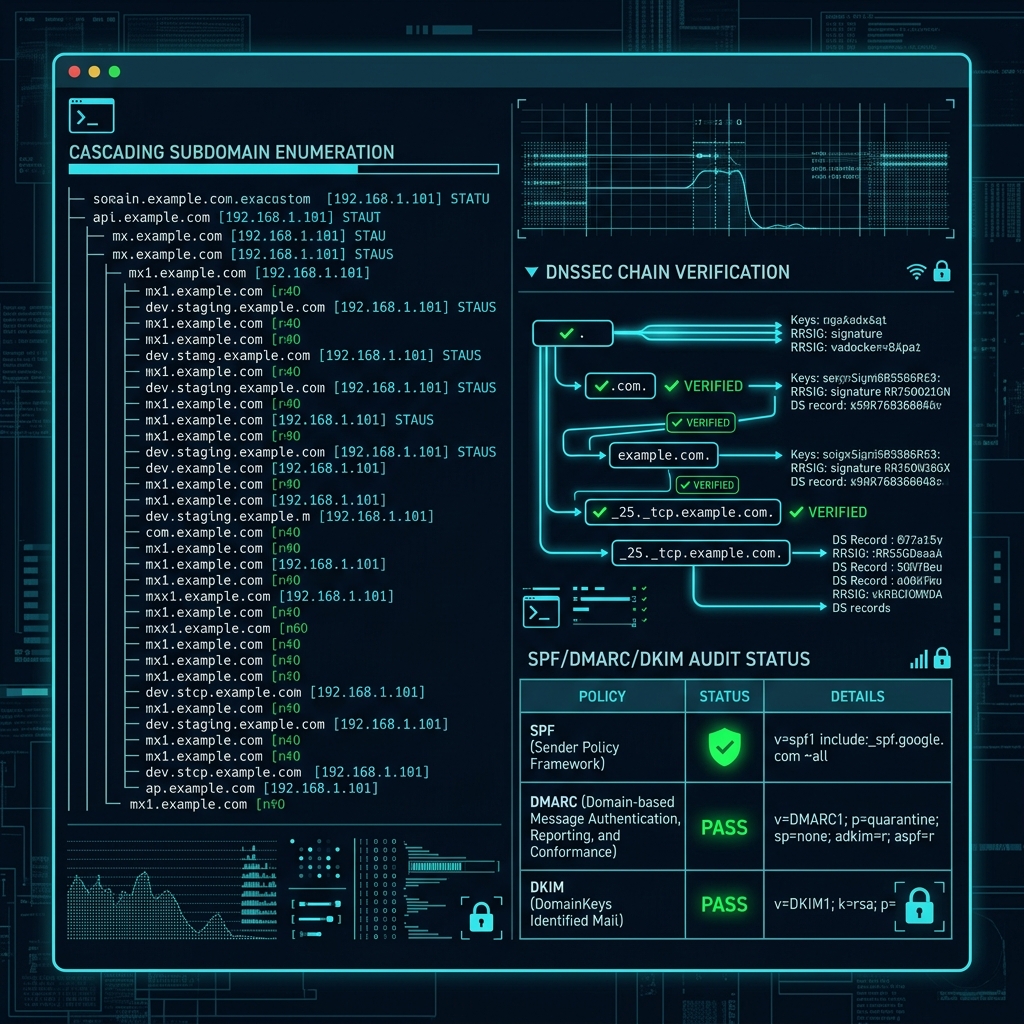Click the unchecked _25._tcp.example.com. node
Image resolution: width=1024 pixels, height=1024 pixels.
coord(701,553)
